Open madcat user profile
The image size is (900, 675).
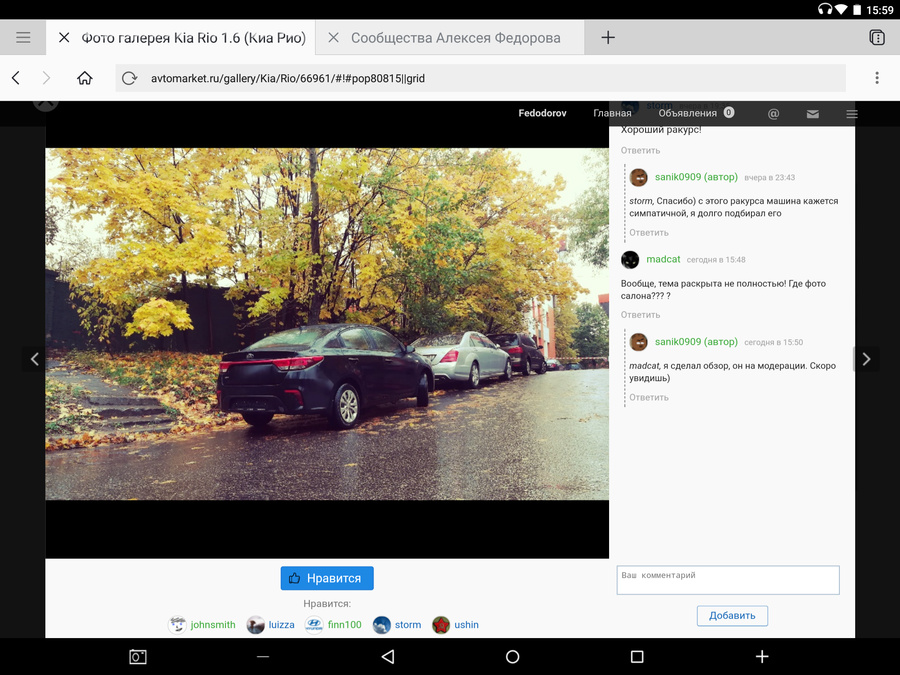[x=663, y=259]
